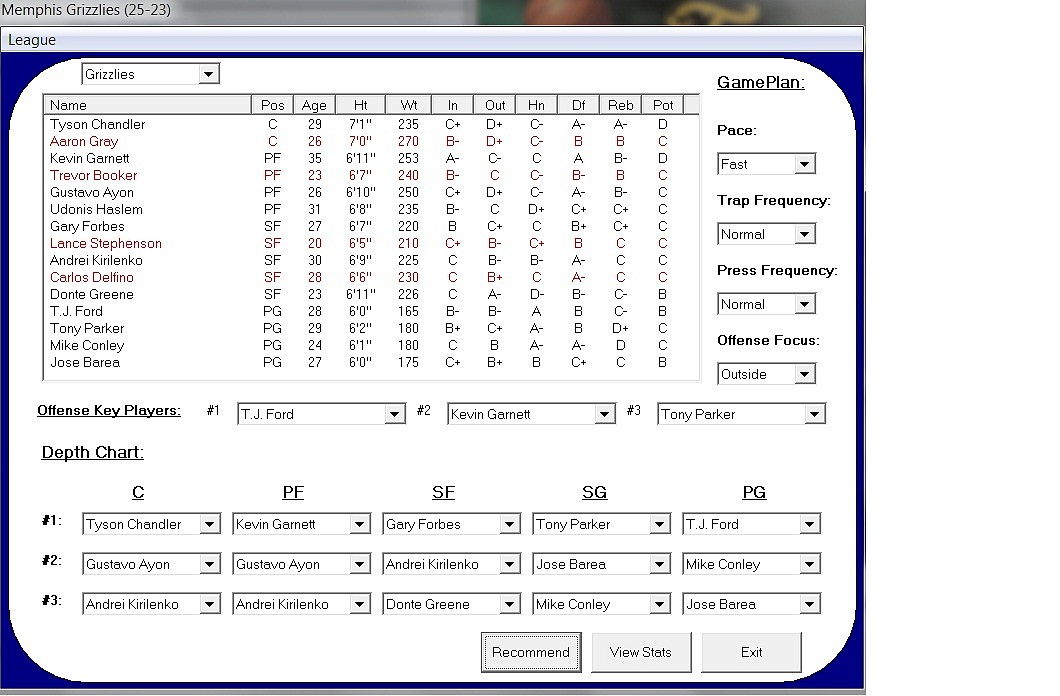Sort roster by Pos column header

(272, 105)
